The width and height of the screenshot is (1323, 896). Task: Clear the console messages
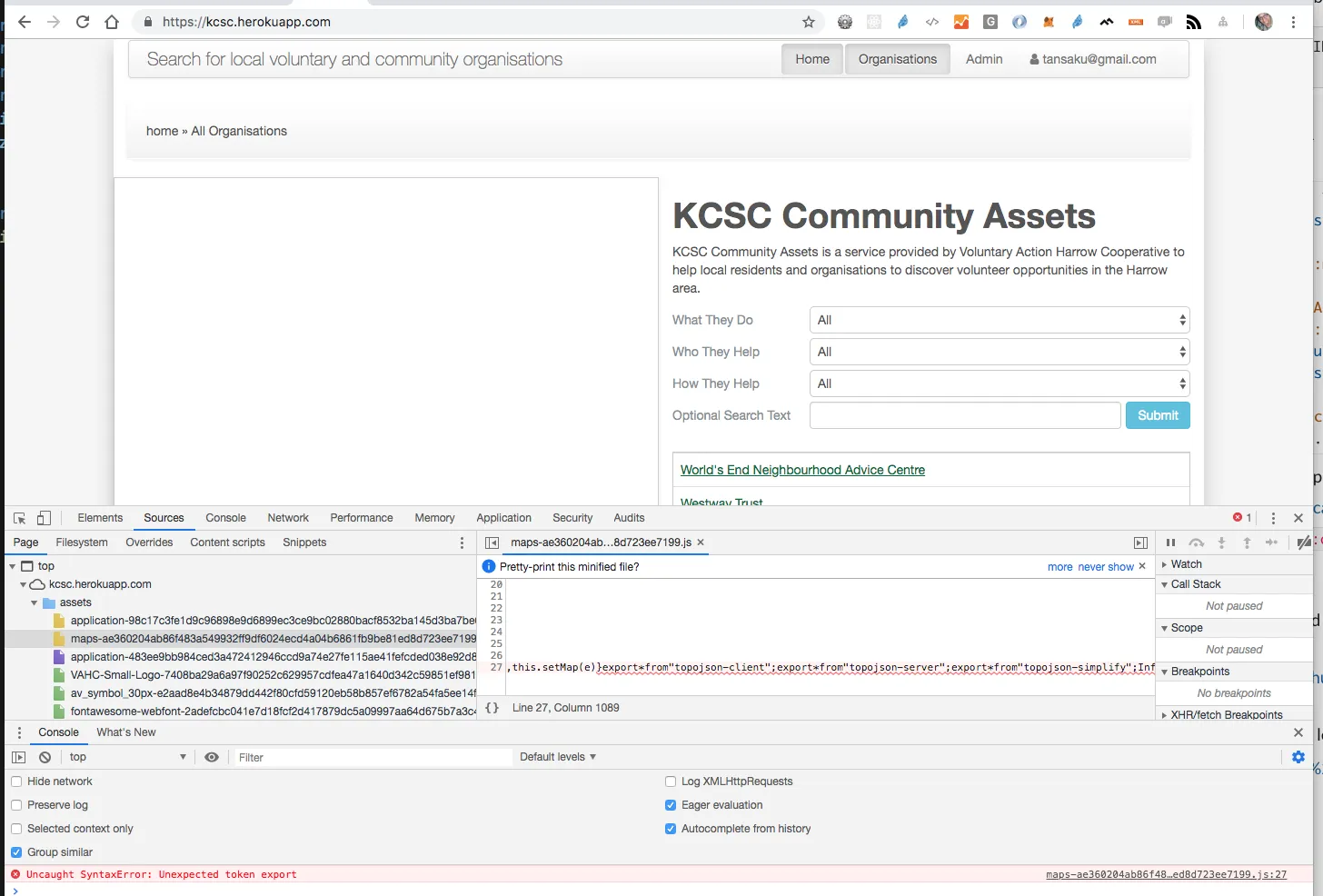point(45,757)
